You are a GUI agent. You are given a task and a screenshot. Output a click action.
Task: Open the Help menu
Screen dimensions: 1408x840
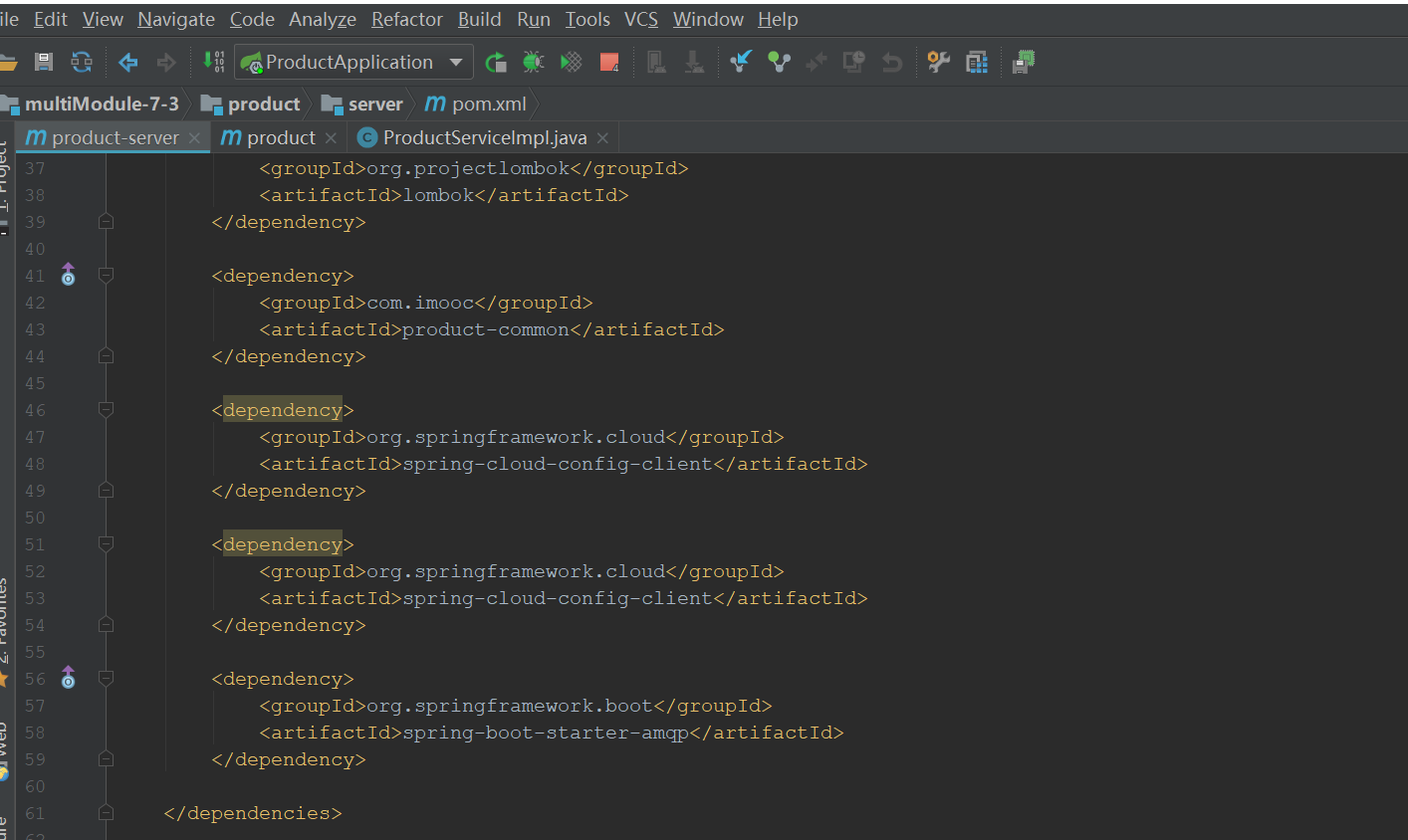coord(778,19)
